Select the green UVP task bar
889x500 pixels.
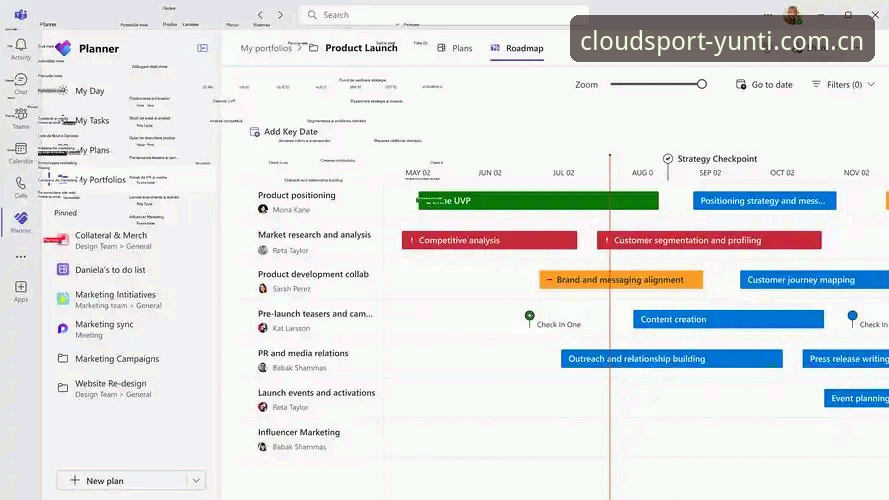point(538,201)
